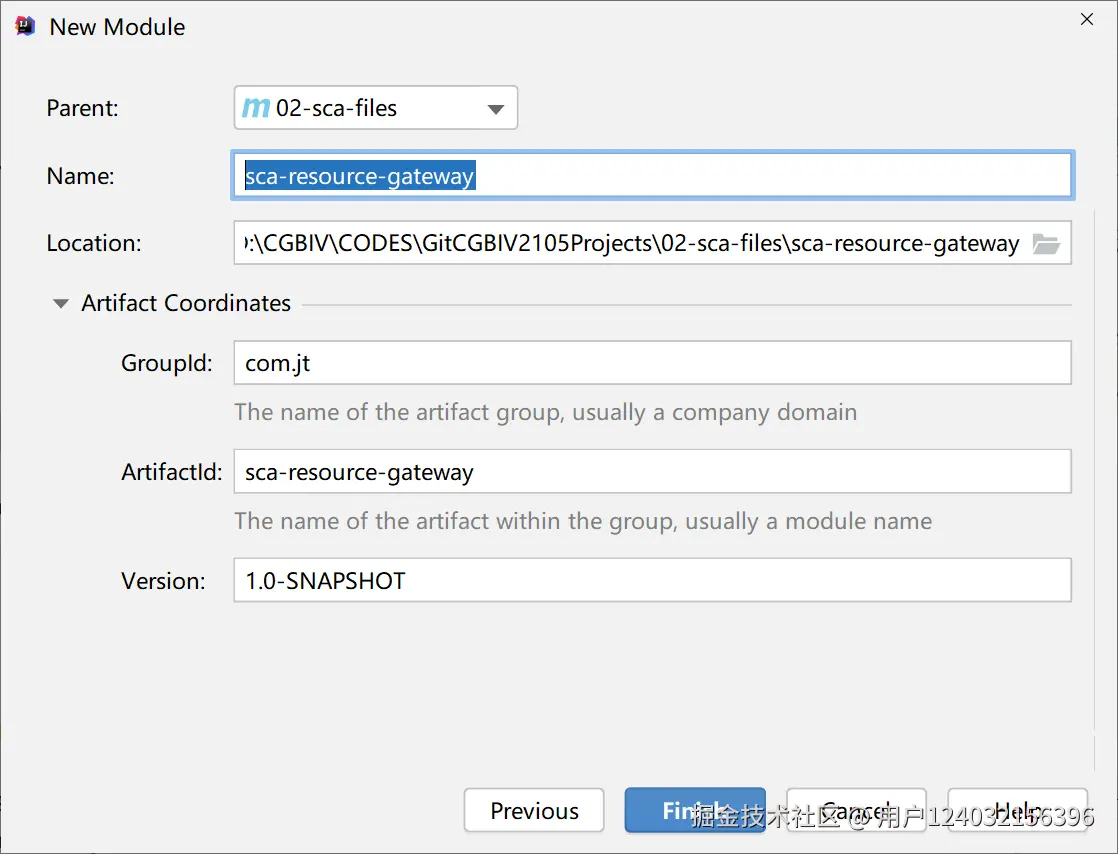Image resolution: width=1118 pixels, height=854 pixels.
Task: Open the Parent dropdown arrow
Action: 495,109
